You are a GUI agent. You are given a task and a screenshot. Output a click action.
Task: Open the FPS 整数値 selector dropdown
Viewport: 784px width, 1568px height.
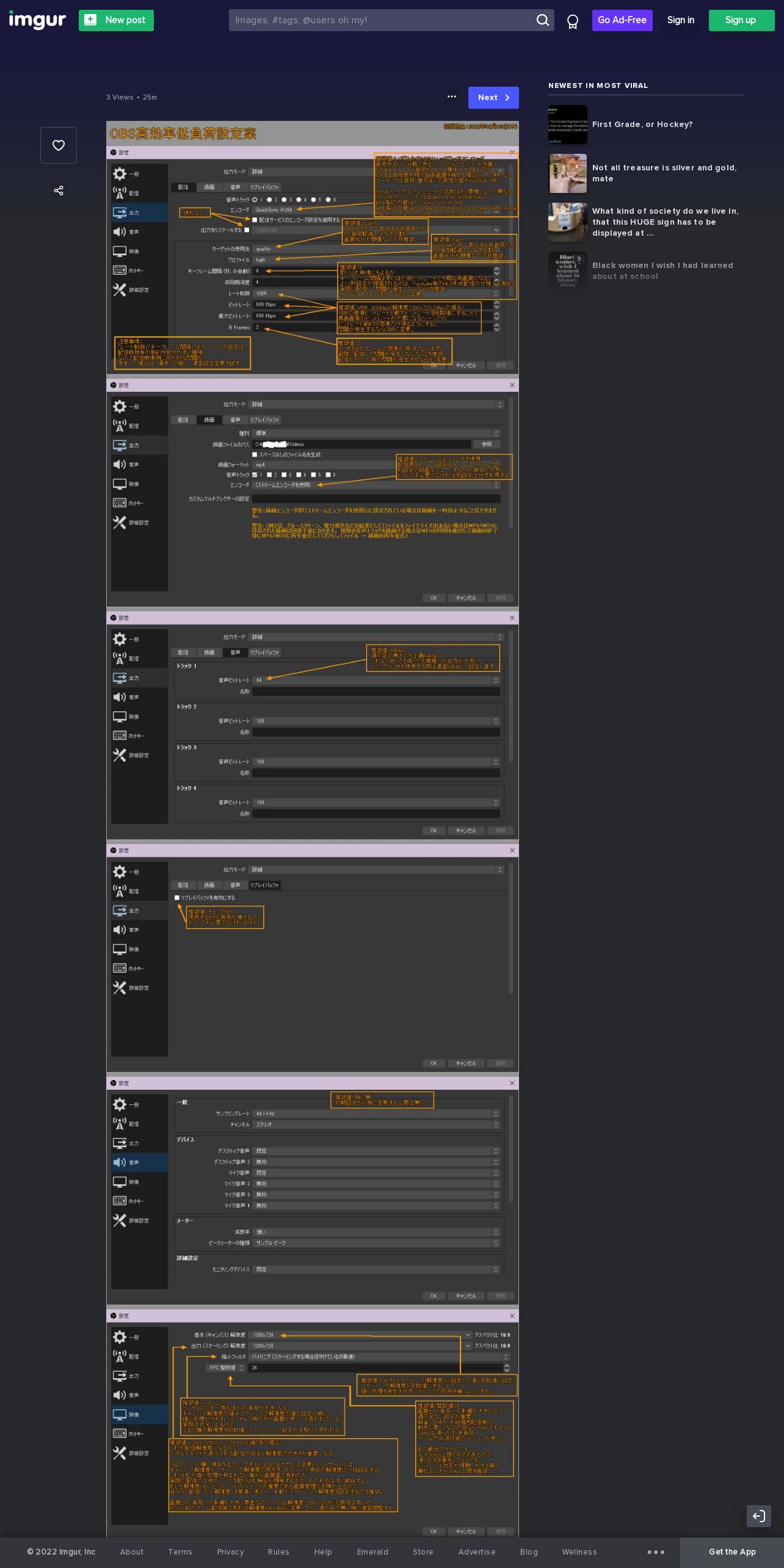coord(227,1368)
